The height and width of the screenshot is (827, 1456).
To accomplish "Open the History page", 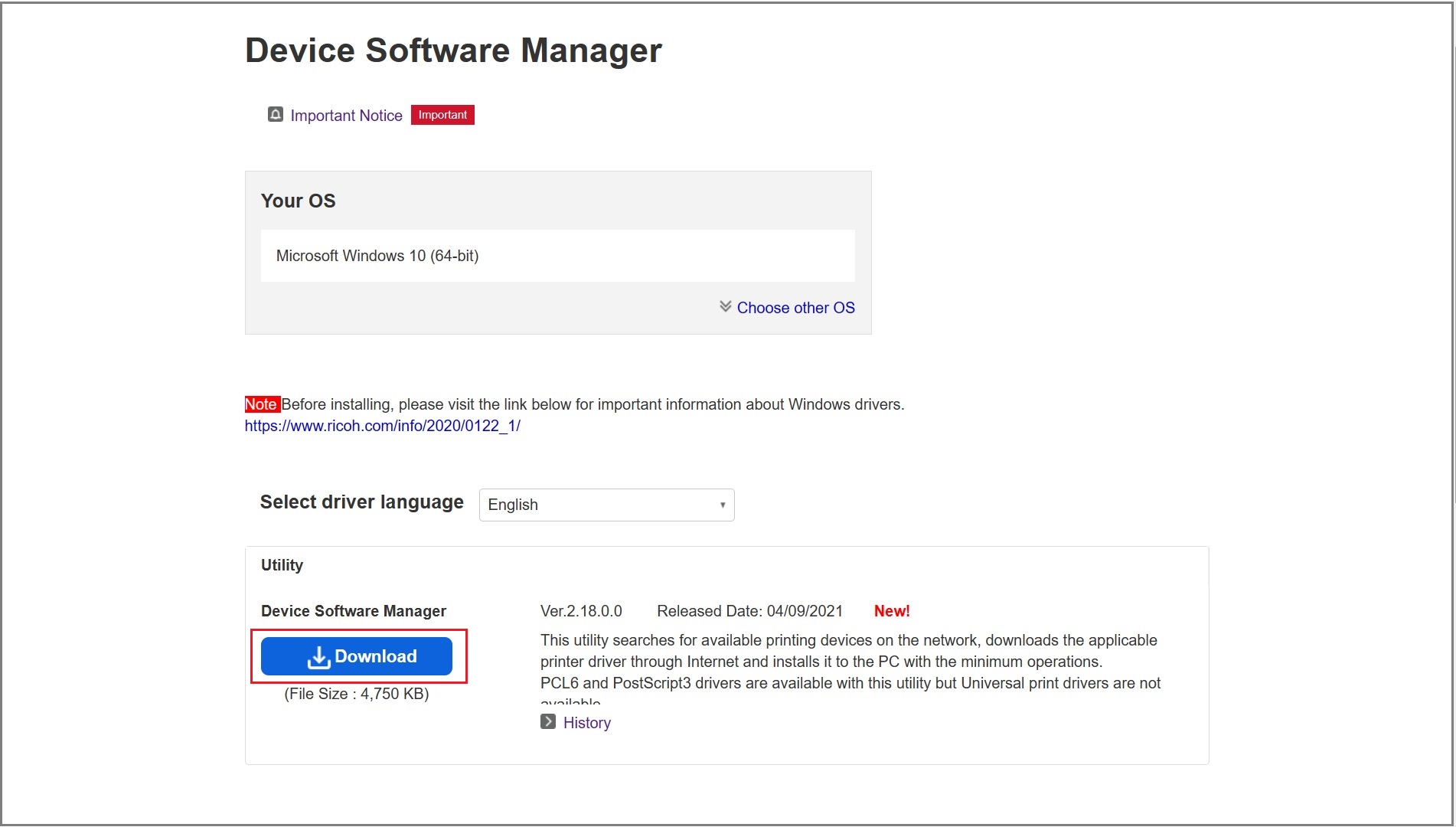I will pos(586,721).
